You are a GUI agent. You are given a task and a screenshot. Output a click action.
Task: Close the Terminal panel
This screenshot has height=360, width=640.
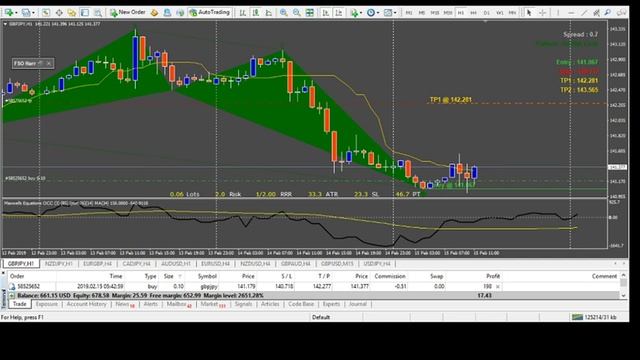[3, 273]
